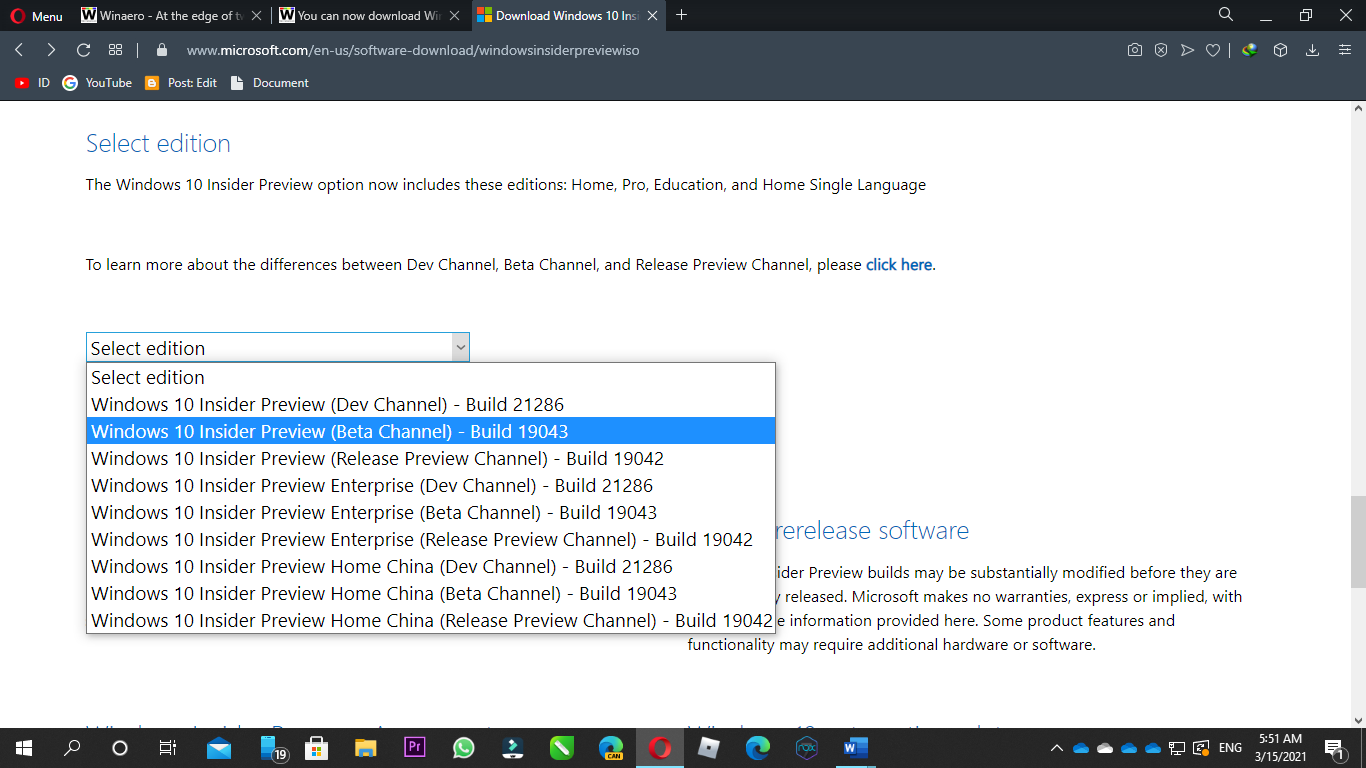Go forward to the next page

coord(51,50)
